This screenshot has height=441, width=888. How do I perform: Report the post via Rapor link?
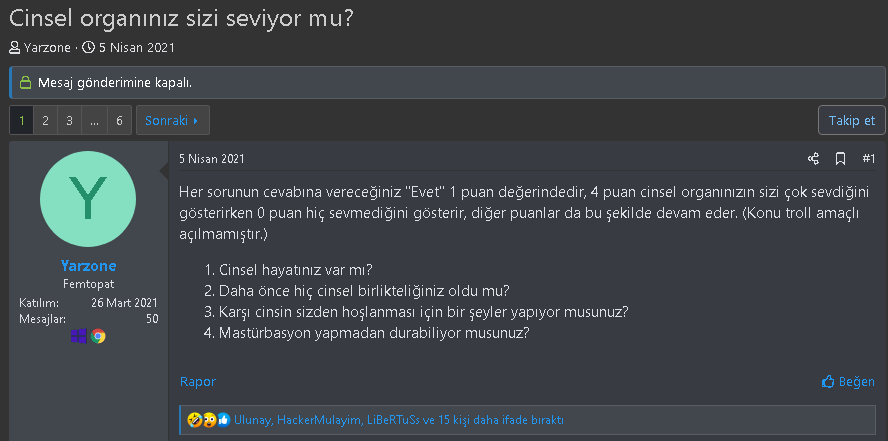tap(197, 381)
